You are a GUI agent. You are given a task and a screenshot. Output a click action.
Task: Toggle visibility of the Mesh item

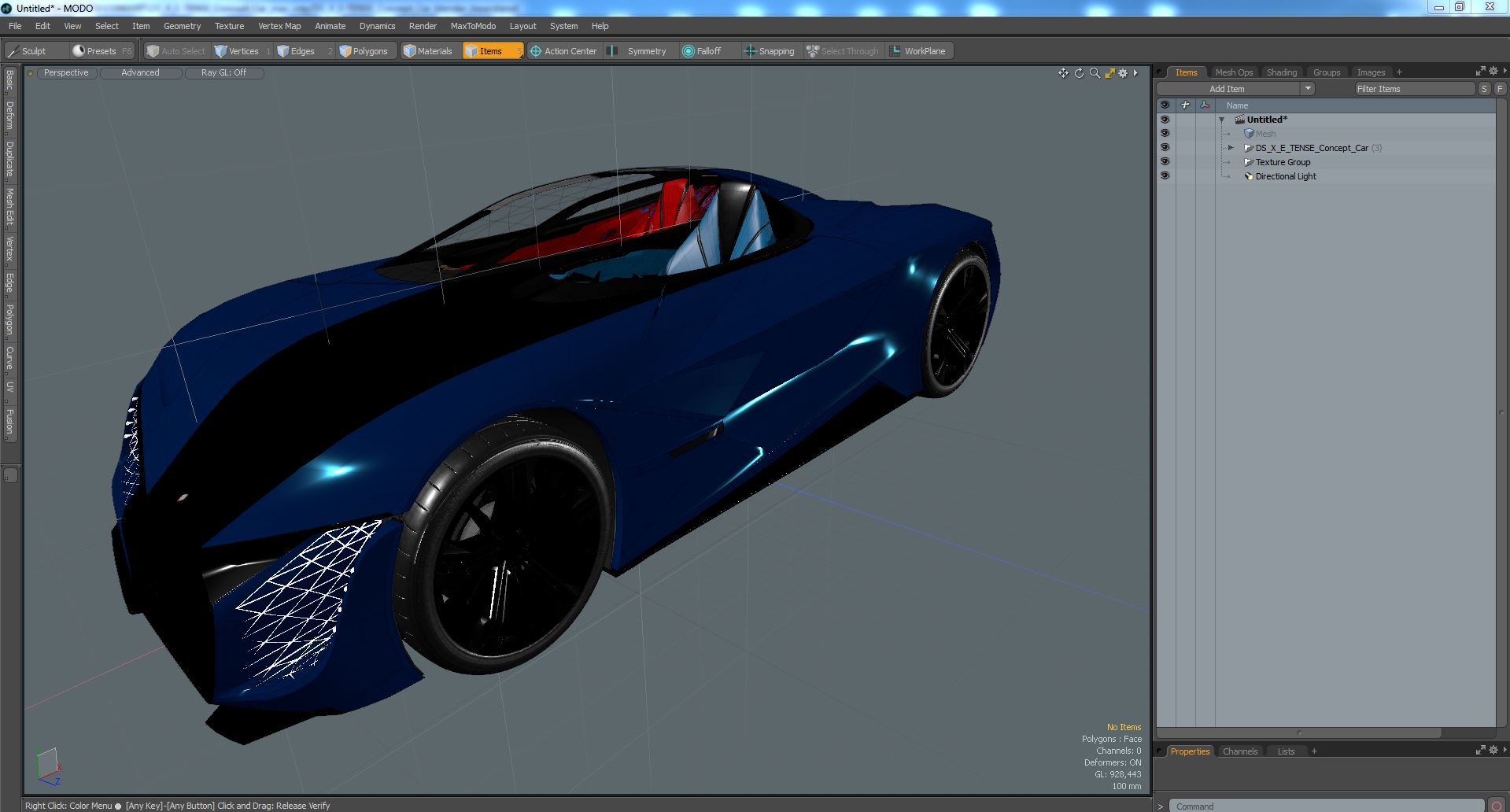1165,134
